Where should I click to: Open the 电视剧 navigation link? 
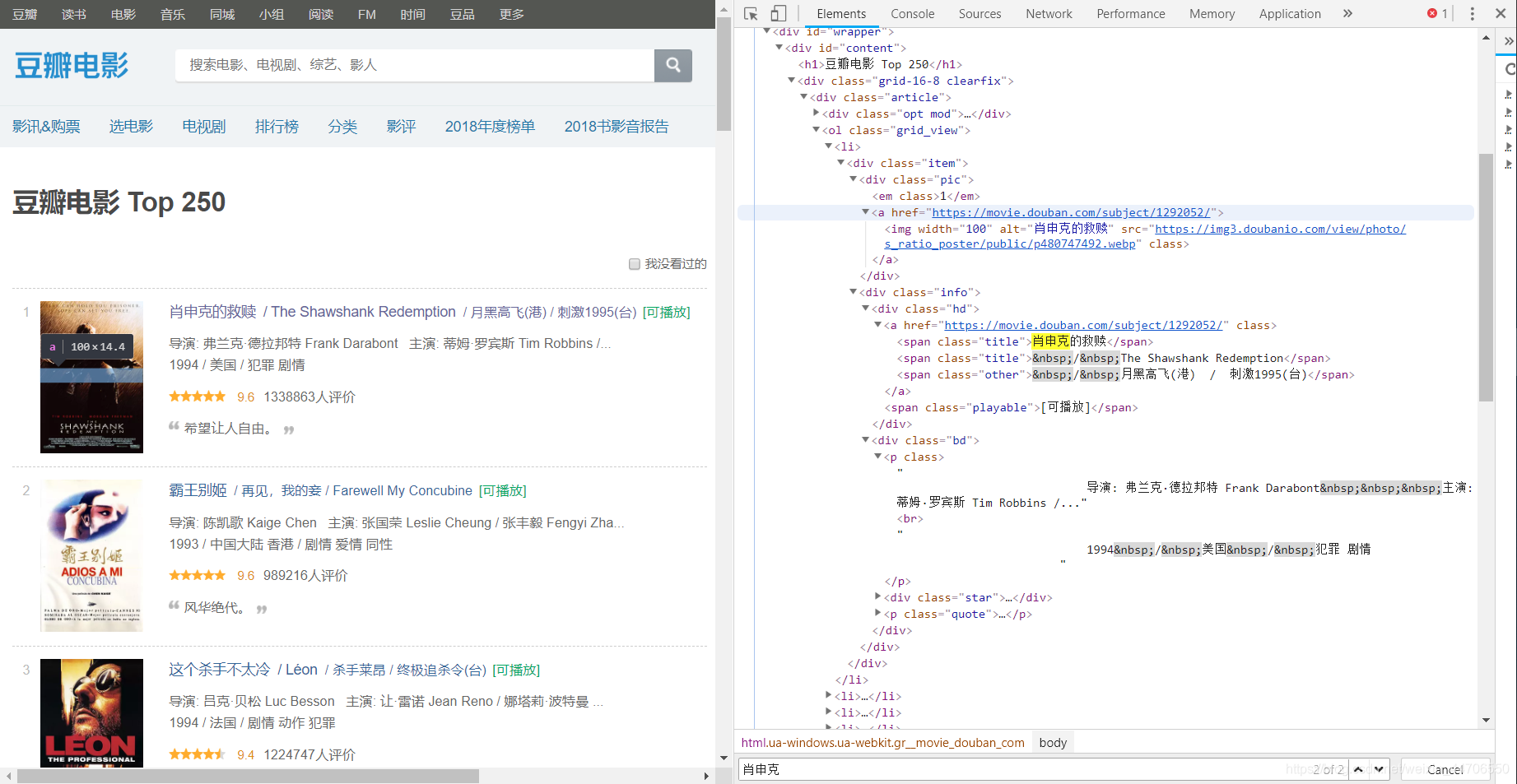204,127
